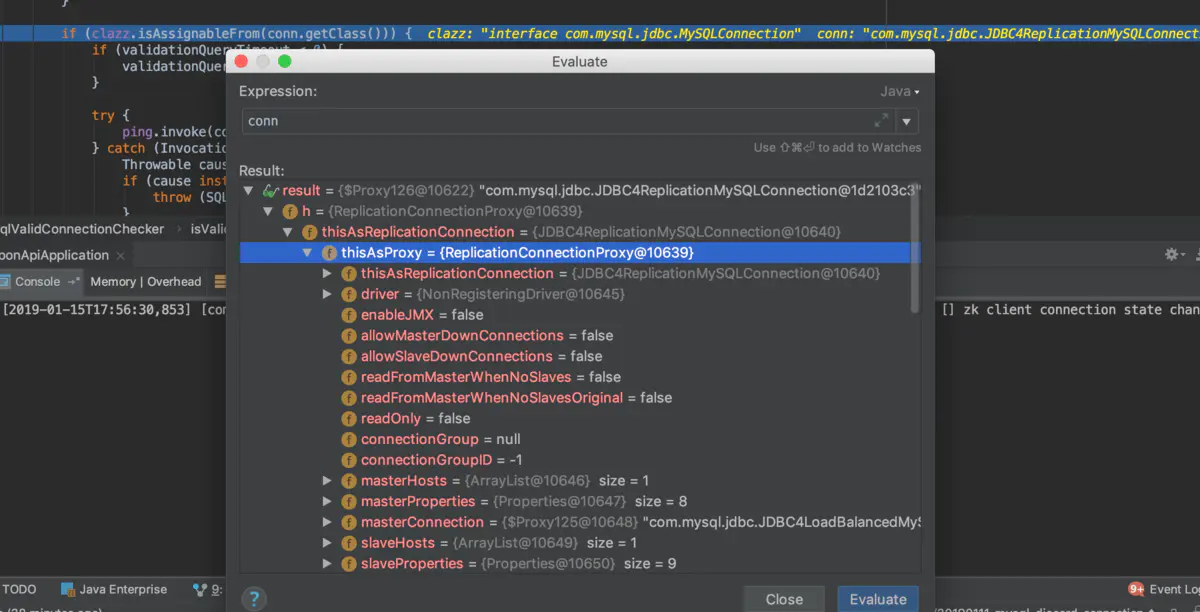Click the field icon beside allowSlaveDownConnections
The width and height of the screenshot is (1200, 612).
(349, 357)
